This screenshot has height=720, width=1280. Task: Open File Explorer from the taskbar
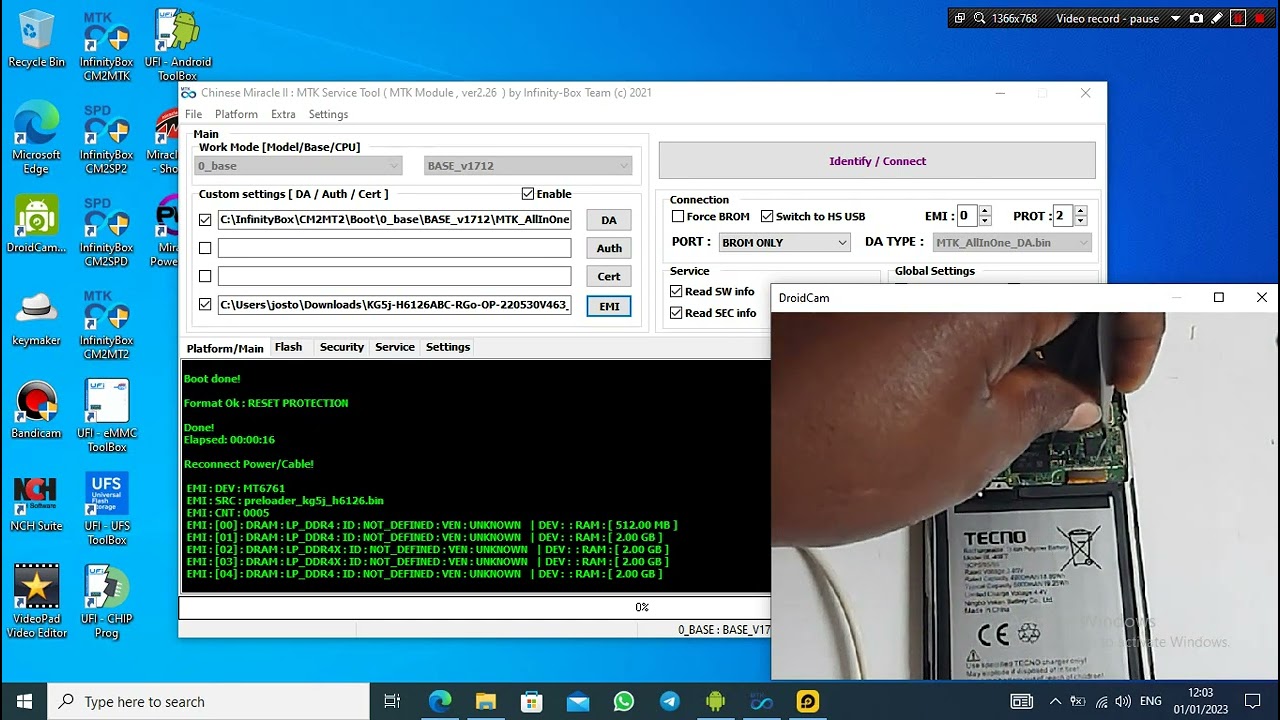(x=486, y=701)
